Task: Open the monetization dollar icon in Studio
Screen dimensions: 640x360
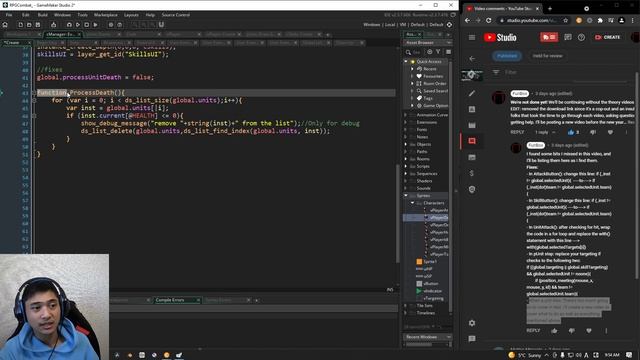Action: 472,173
